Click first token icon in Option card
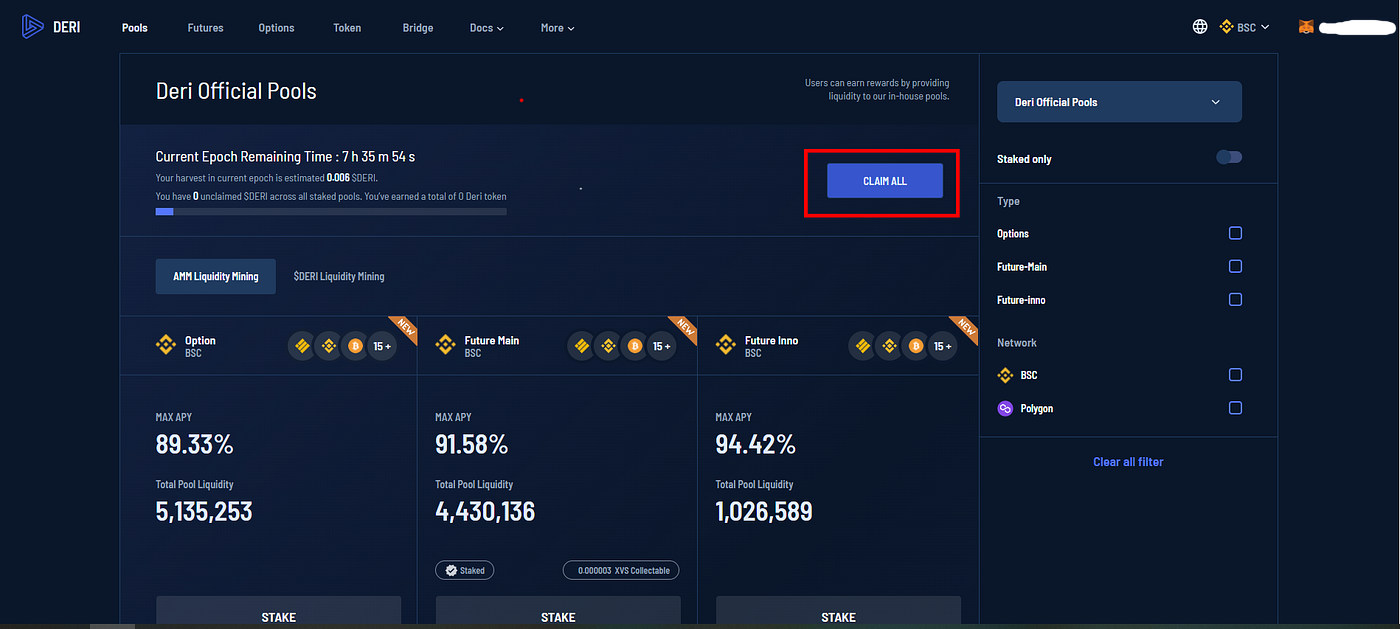 pos(302,346)
